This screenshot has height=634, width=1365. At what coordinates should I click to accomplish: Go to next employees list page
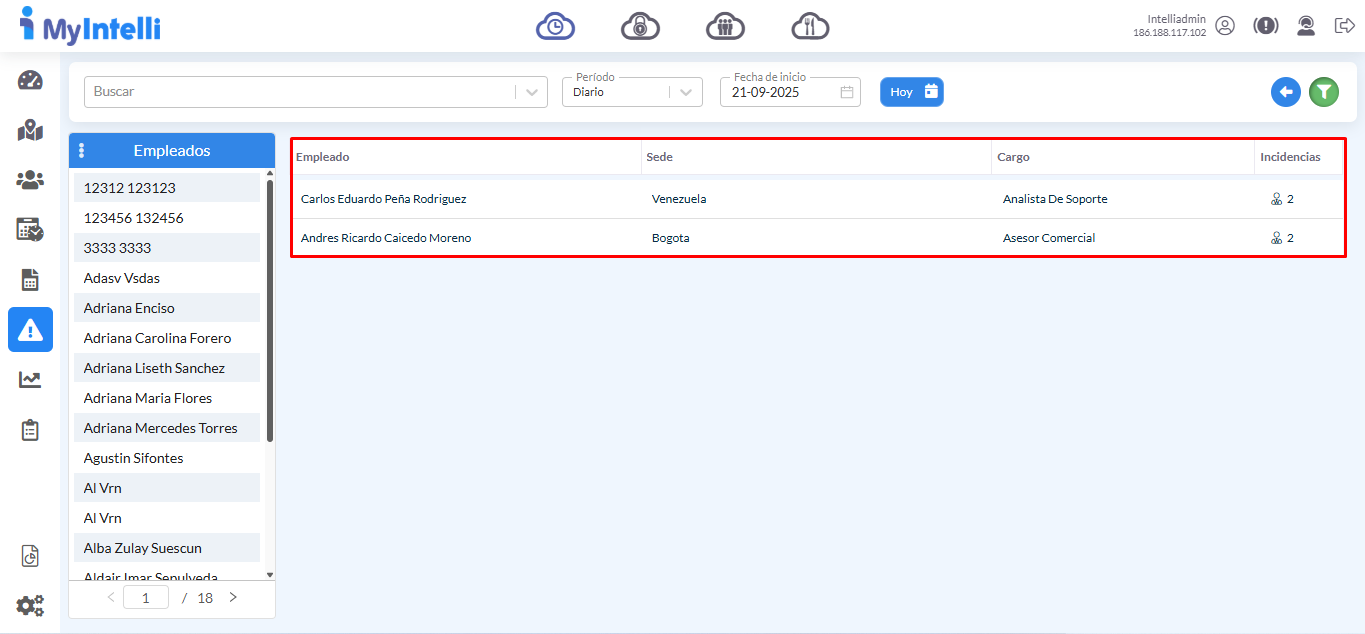point(233,598)
